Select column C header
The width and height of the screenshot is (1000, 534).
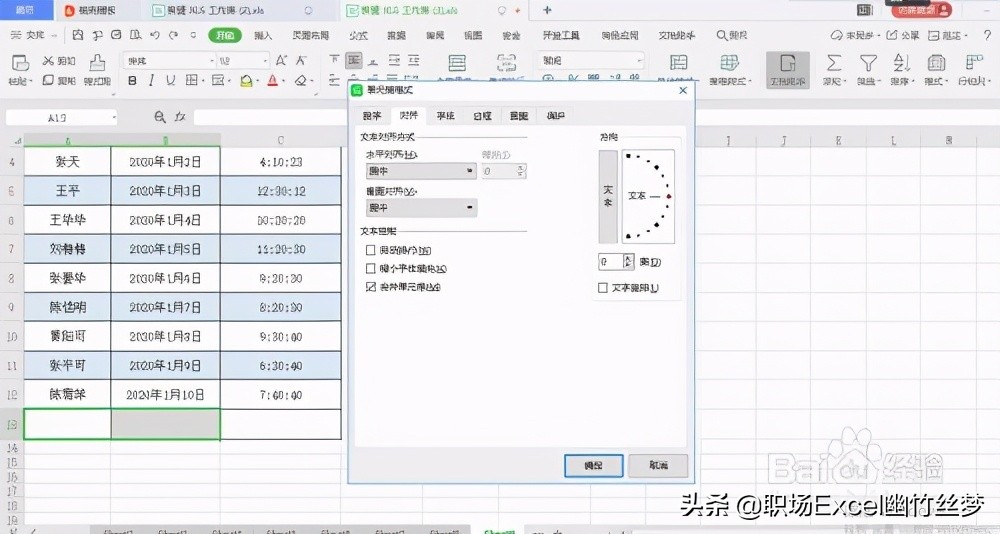click(x=281, y=140)
